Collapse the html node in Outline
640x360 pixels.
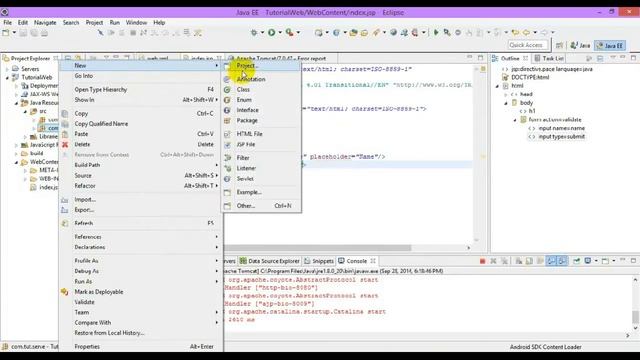[x=497, y=86]
